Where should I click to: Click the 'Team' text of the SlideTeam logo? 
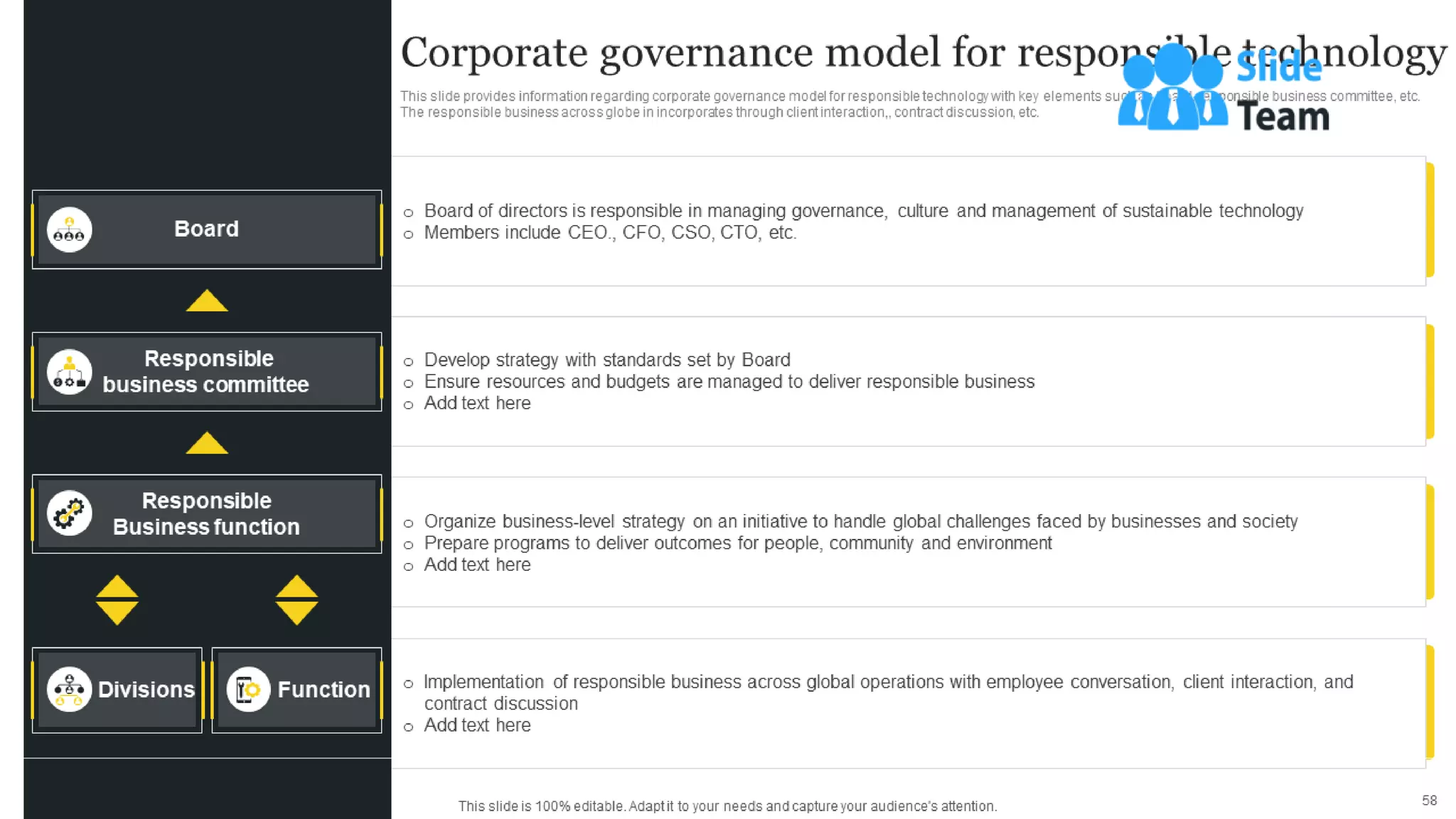[x=1283, y=117]
